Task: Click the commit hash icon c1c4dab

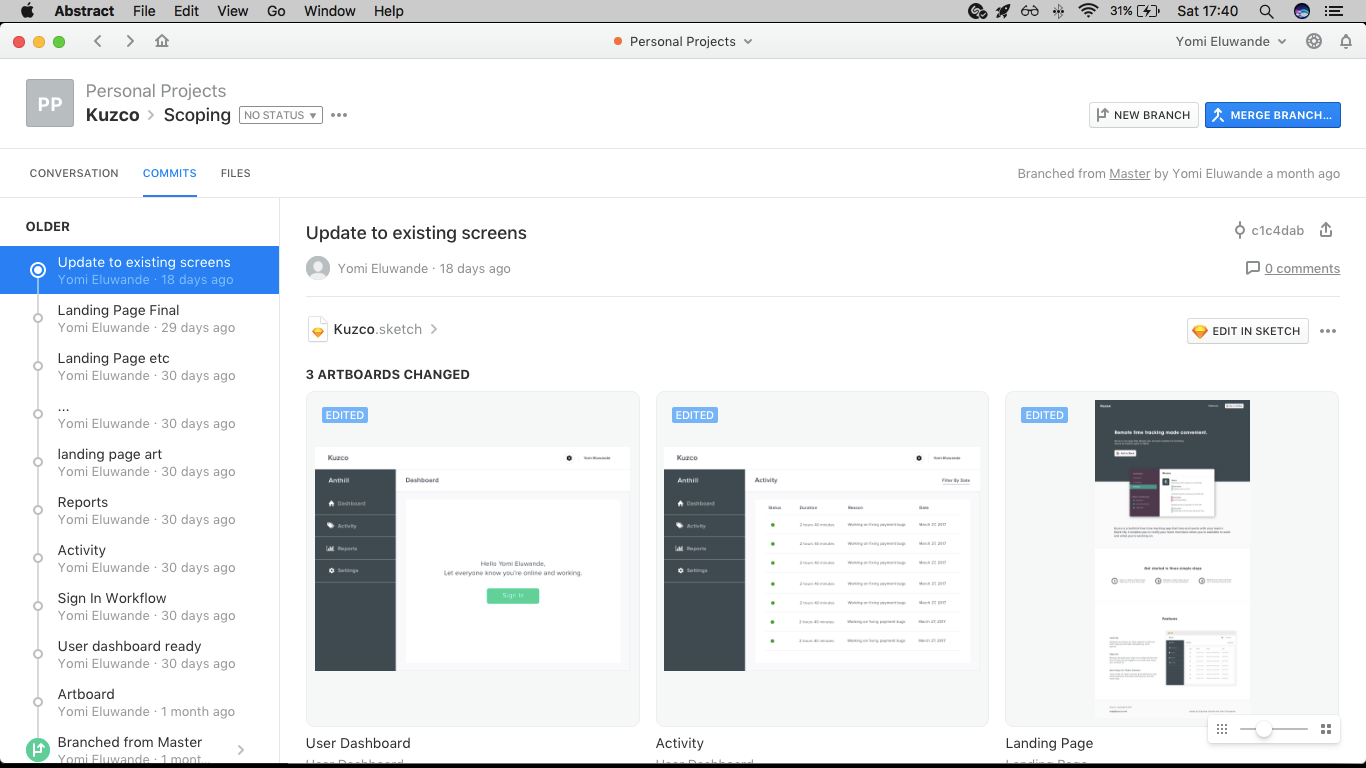Action: (1240, 230)
